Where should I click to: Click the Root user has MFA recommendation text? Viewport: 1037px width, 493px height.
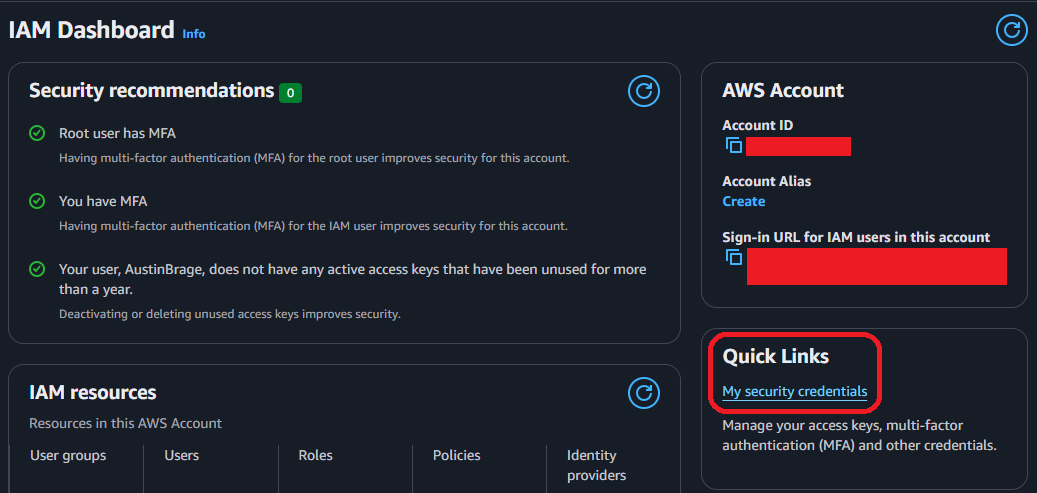[x=118, y=133]
